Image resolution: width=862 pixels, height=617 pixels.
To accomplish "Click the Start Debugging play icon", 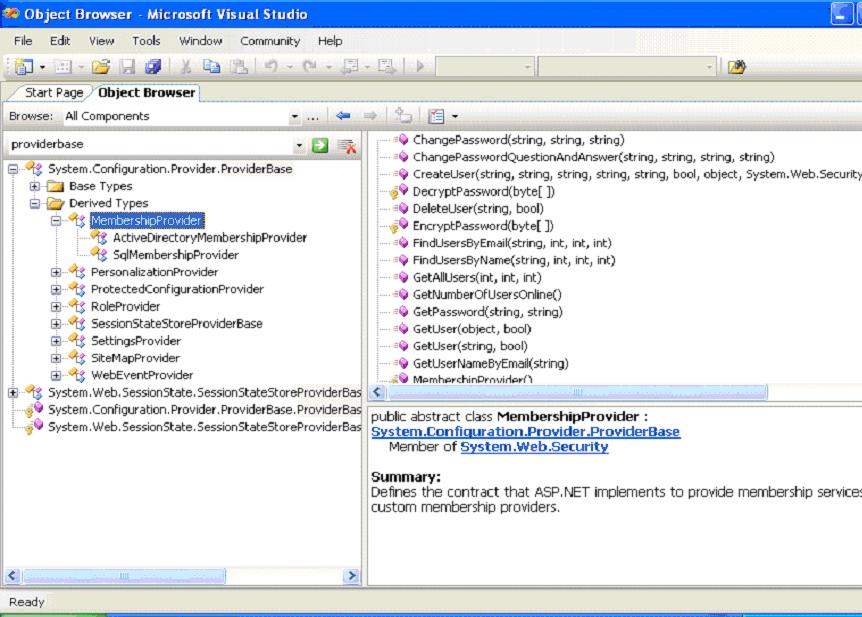I will [x=421, y=67].
